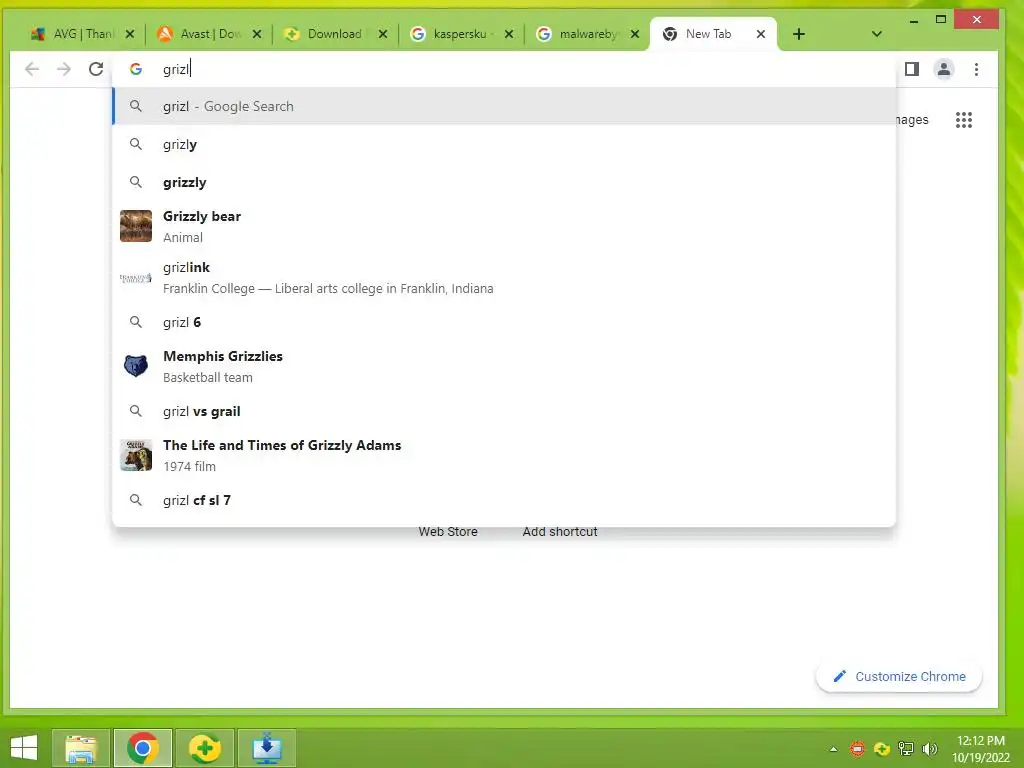
Task: Select Life and Times of Grizzly Adams
Action: (504, 455)
